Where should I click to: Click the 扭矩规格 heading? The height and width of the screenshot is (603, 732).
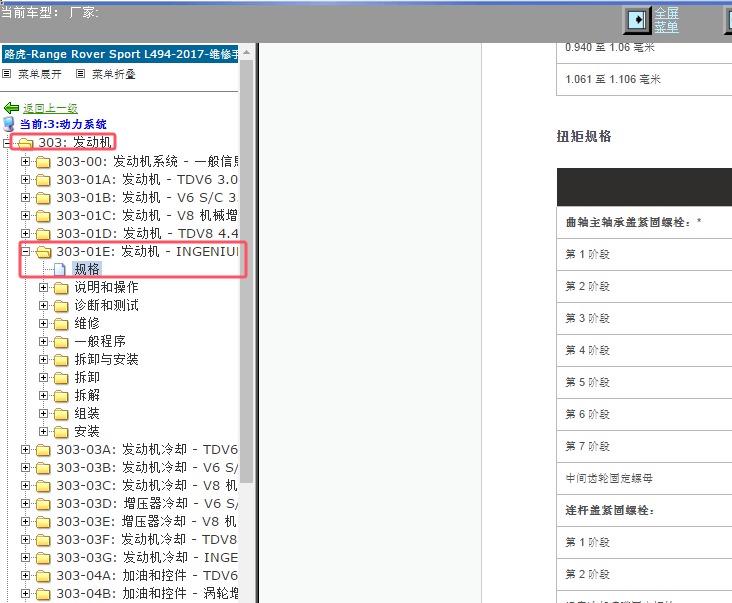tap(584, 136)
